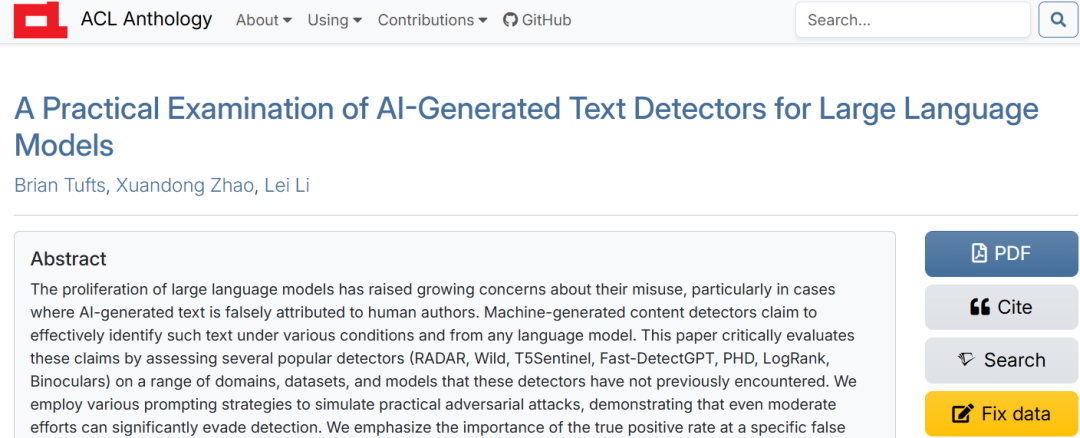Image resolution: width=1080 pixels, height=438 pixels.
Task: Click the red ACL Anthology logo
Action: (41, 19)
